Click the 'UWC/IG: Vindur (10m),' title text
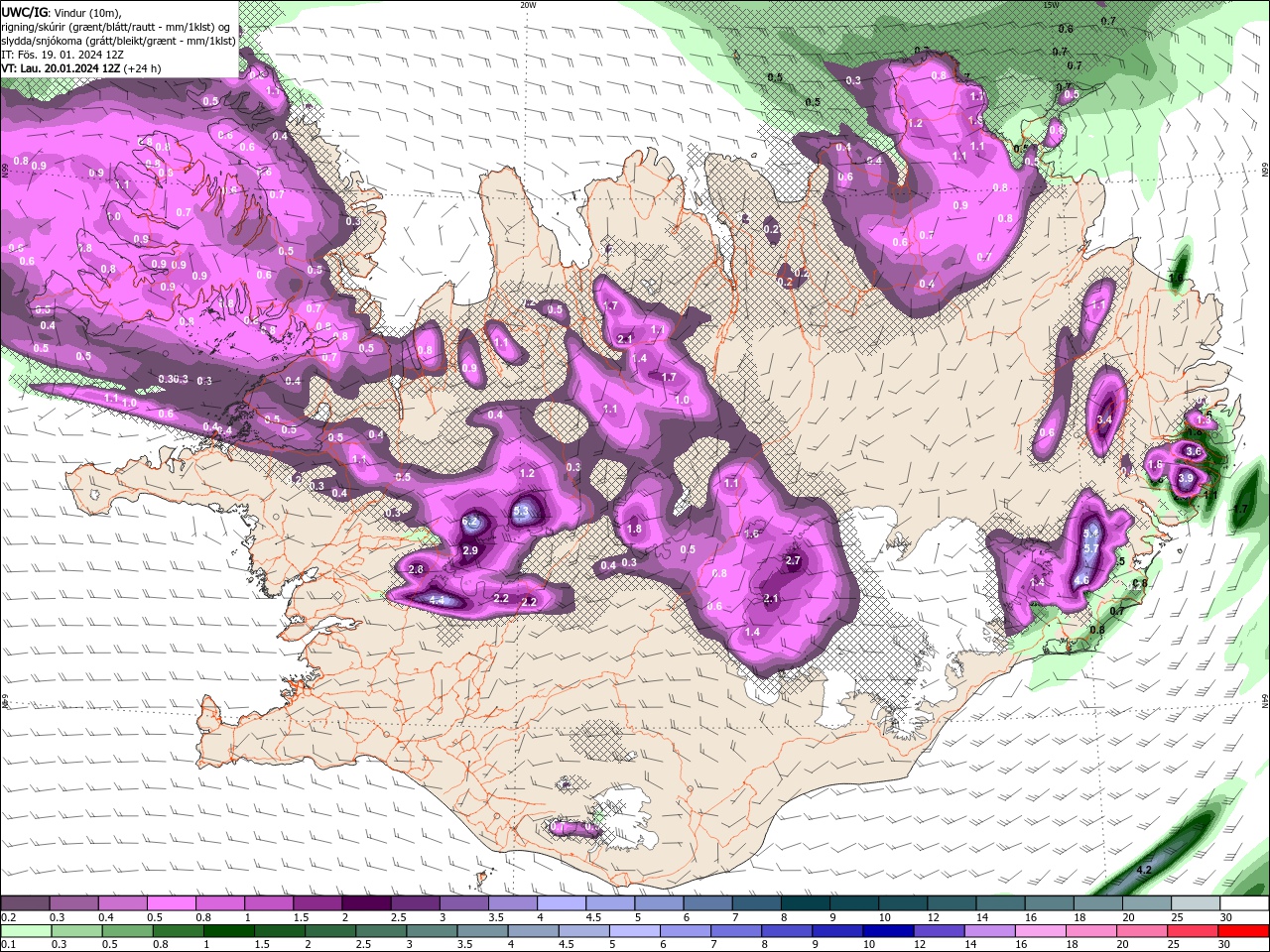This screenshot has width=1270, height=952. (x=62, y=12)
